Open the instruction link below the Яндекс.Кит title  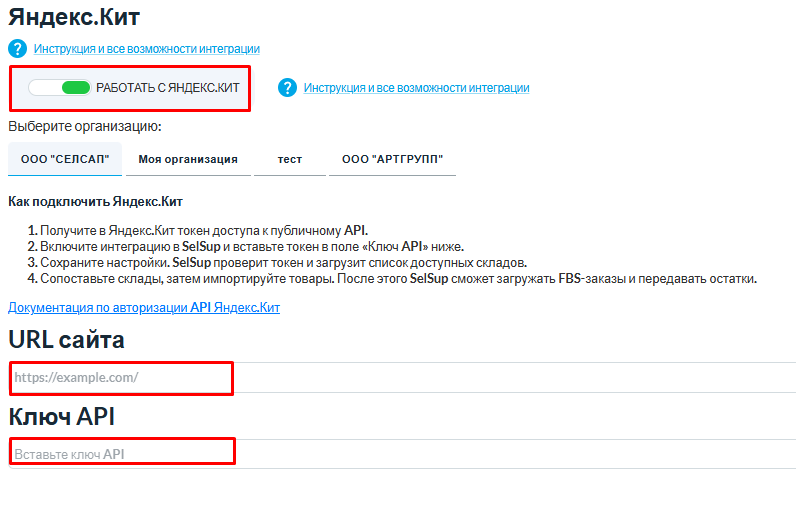point(147,49)
